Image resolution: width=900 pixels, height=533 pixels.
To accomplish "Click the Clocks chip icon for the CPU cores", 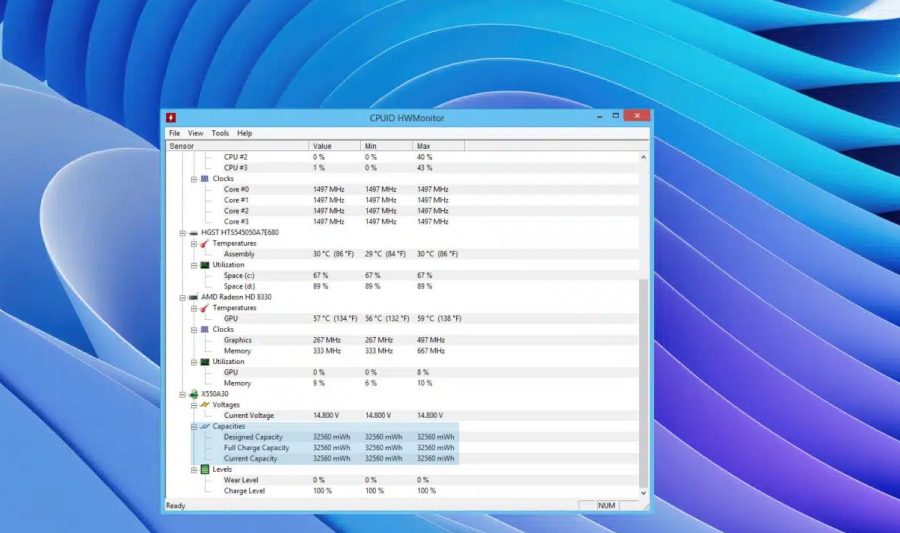I will point(205,178).
